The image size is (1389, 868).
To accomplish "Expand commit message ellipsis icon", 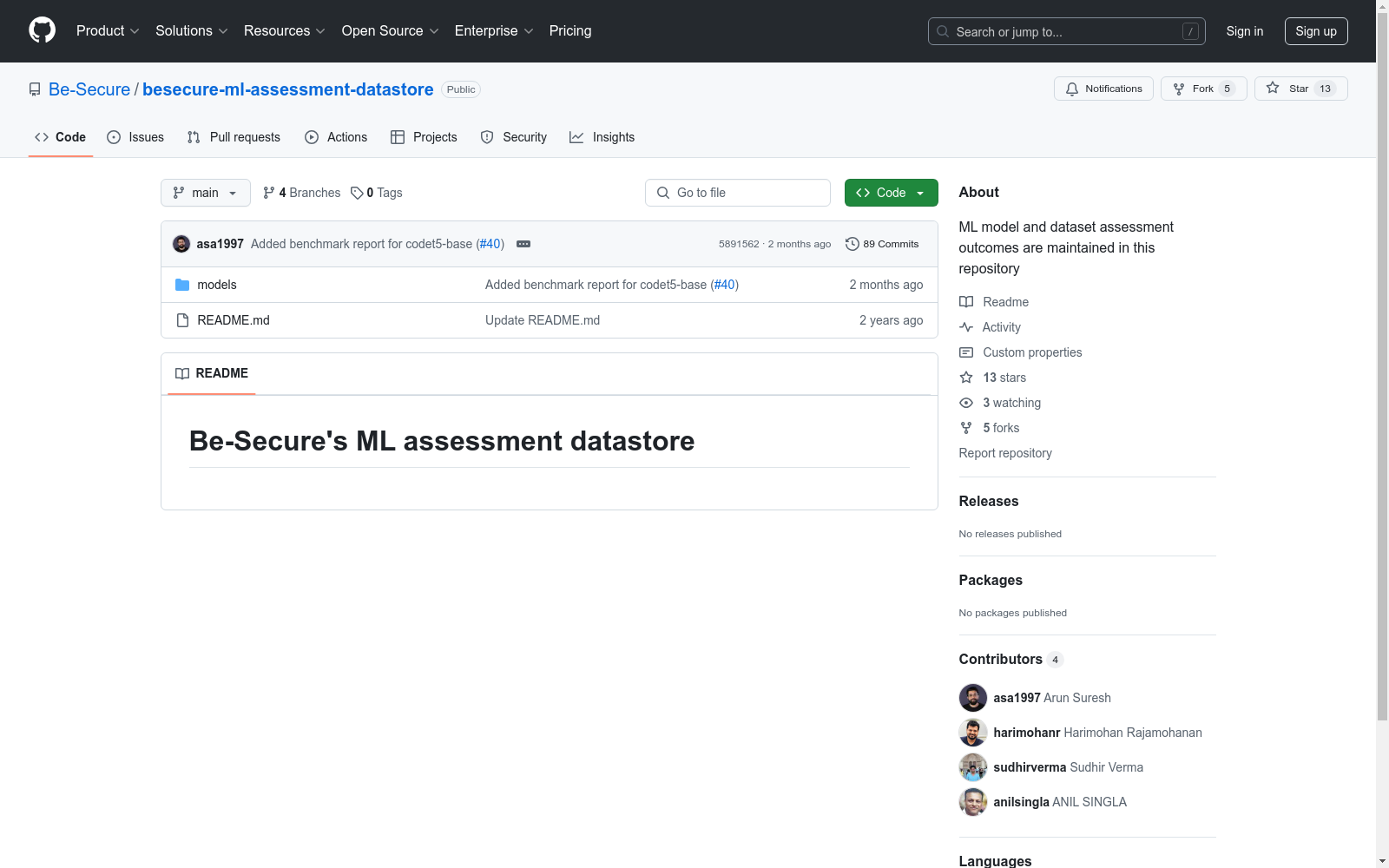I will 523,244.
